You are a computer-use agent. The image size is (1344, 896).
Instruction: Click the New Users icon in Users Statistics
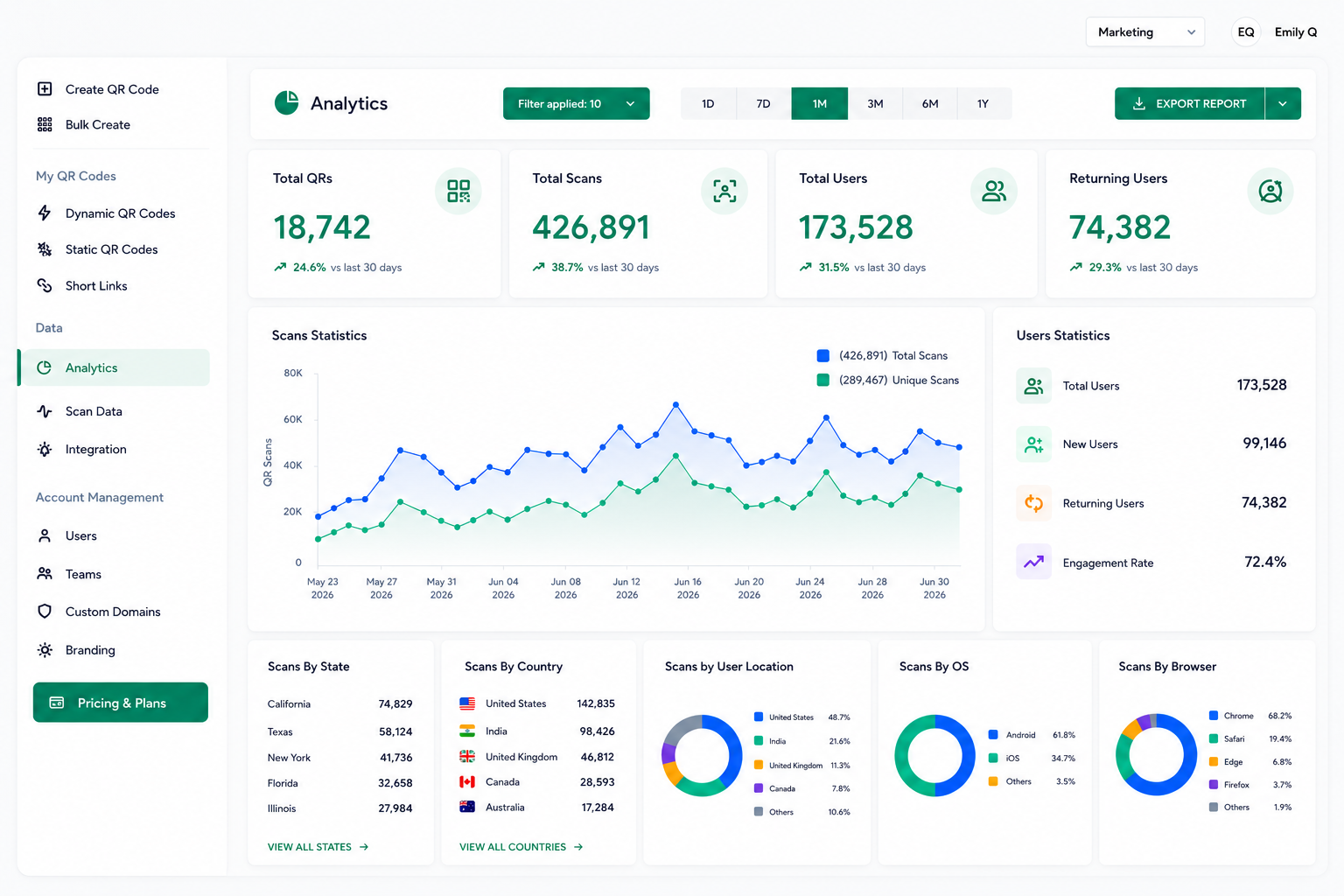pyautogui.click(x=1033, y=444)
